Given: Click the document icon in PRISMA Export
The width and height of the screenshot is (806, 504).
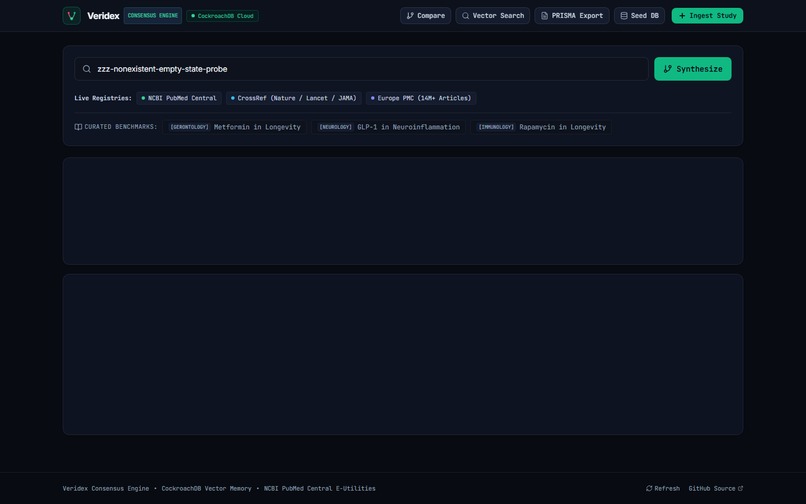Looking at the screenshot, I should pyautogui.click(x=544, y=16).
